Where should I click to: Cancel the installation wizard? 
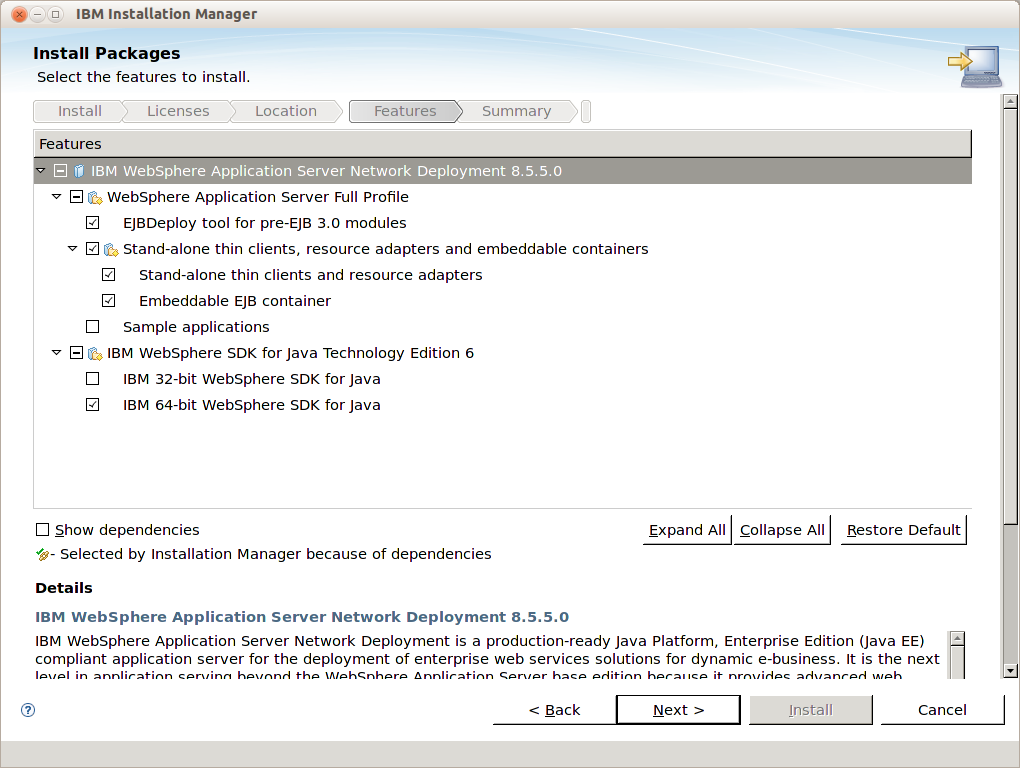pyautogui.click(x=942, y=710)
